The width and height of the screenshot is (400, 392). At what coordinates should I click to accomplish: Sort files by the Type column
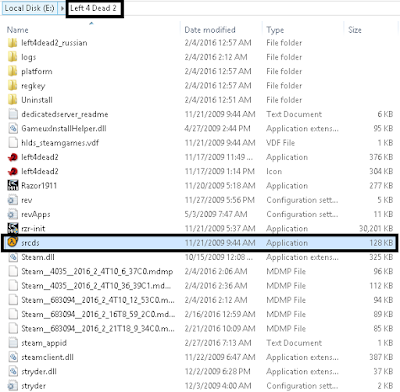pos(275,30)
